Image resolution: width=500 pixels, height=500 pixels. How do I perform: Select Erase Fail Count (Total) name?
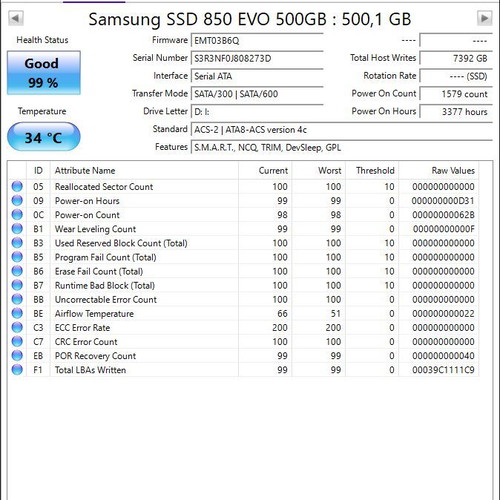[99, 271]
